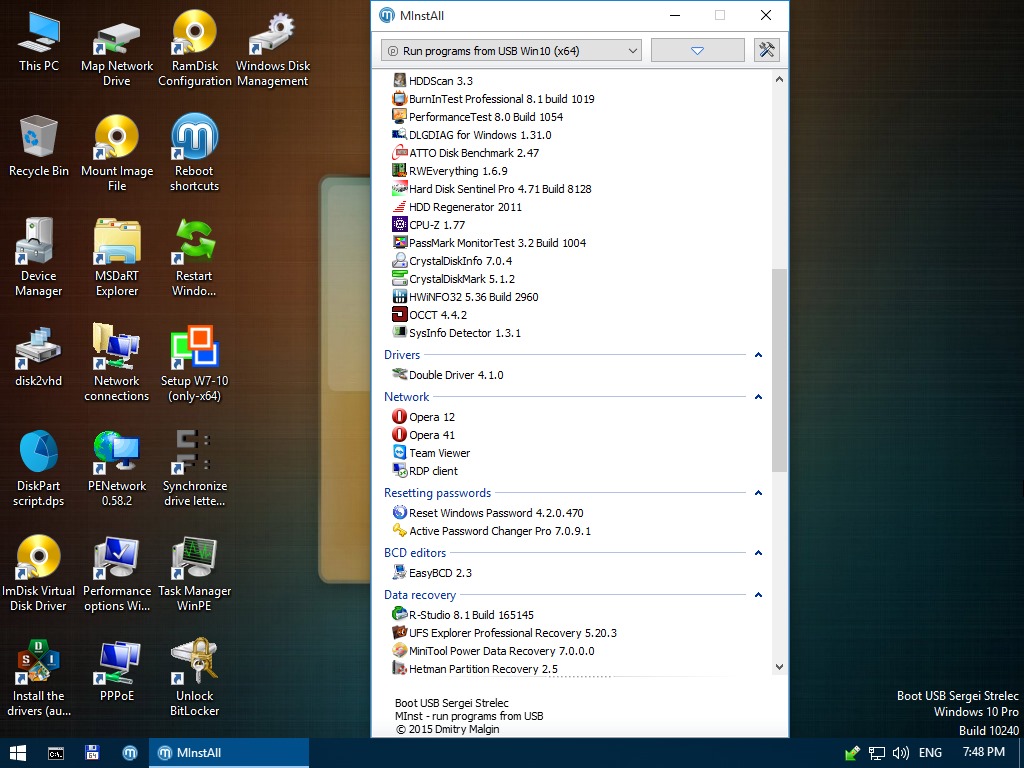The height and width of the screenshot is (768, 1024).
Task: Click the MInstAll settings tools icon
Action: [x=767, y=50]
